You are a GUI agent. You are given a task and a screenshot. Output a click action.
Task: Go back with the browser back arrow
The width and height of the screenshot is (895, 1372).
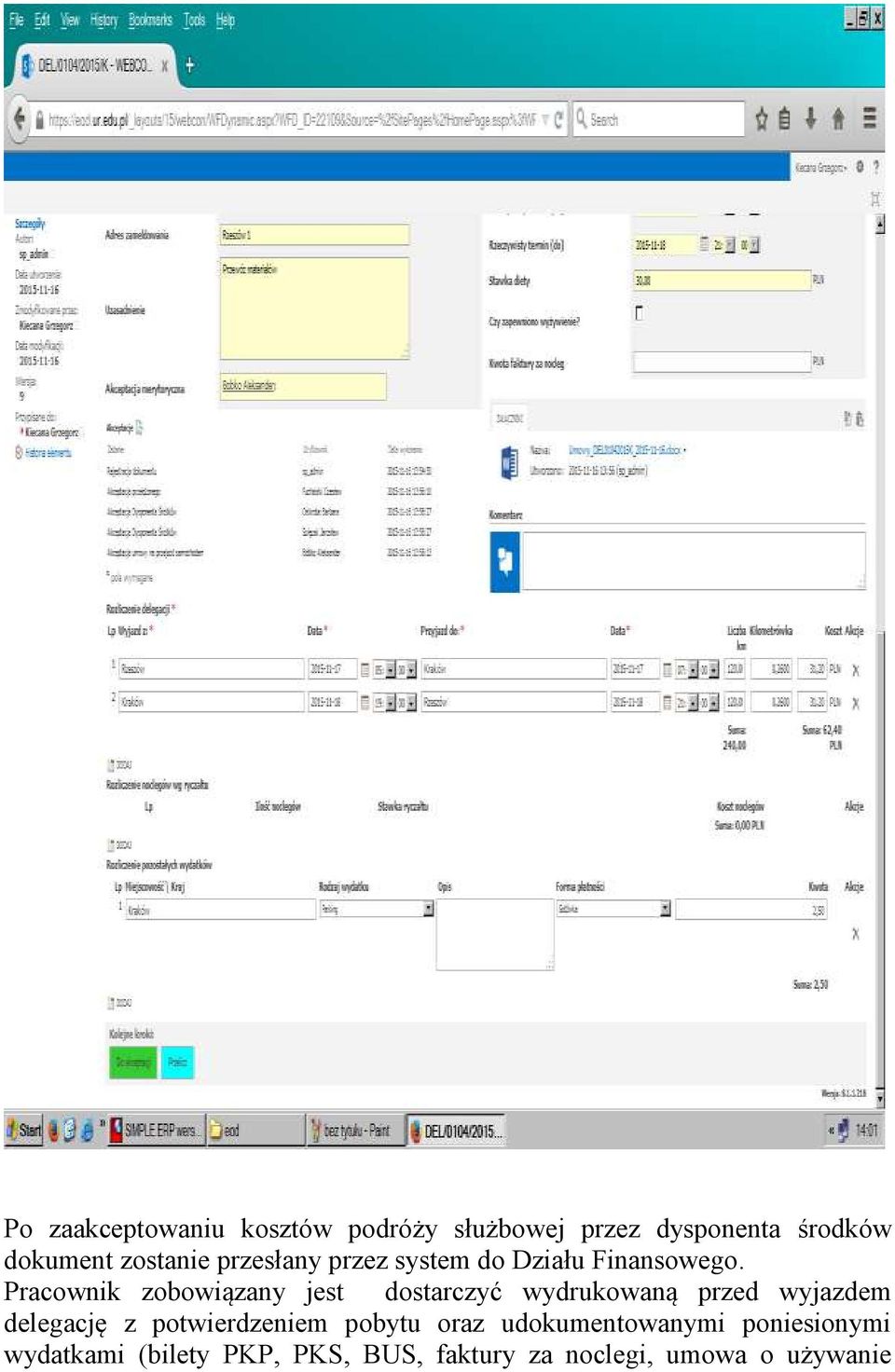tap(20, 119)
